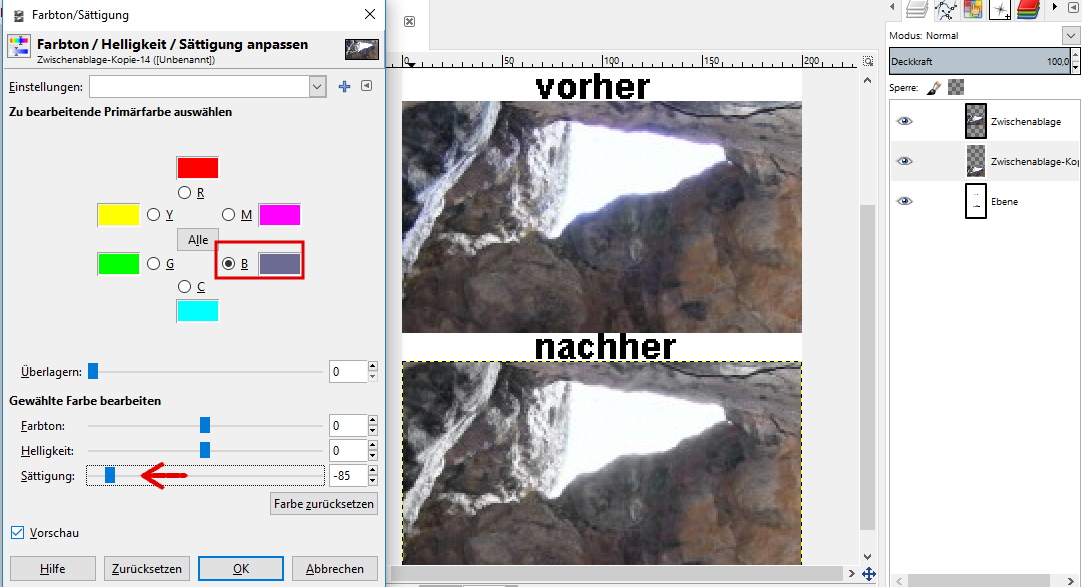Click the Helligkeit slider handle
This screenshot has width=1082, height=587.
click(205, 450)
